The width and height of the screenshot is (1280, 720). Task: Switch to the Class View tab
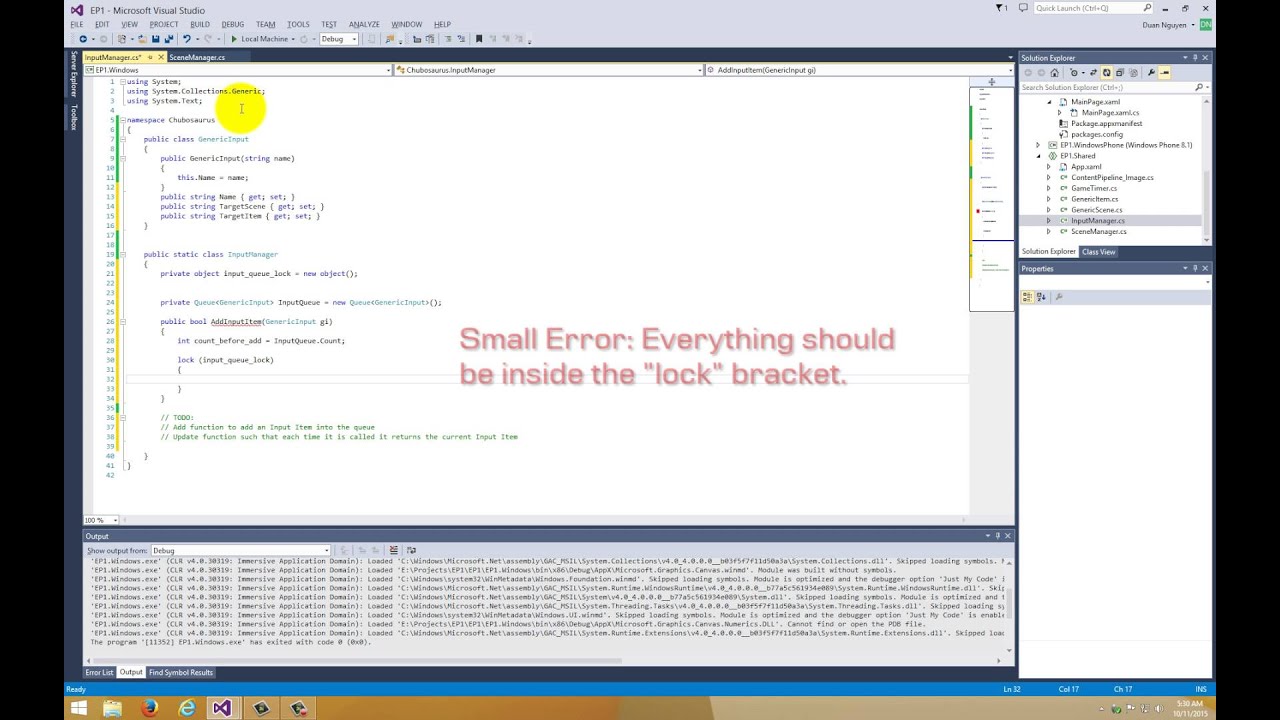[x=1098, y=252]
